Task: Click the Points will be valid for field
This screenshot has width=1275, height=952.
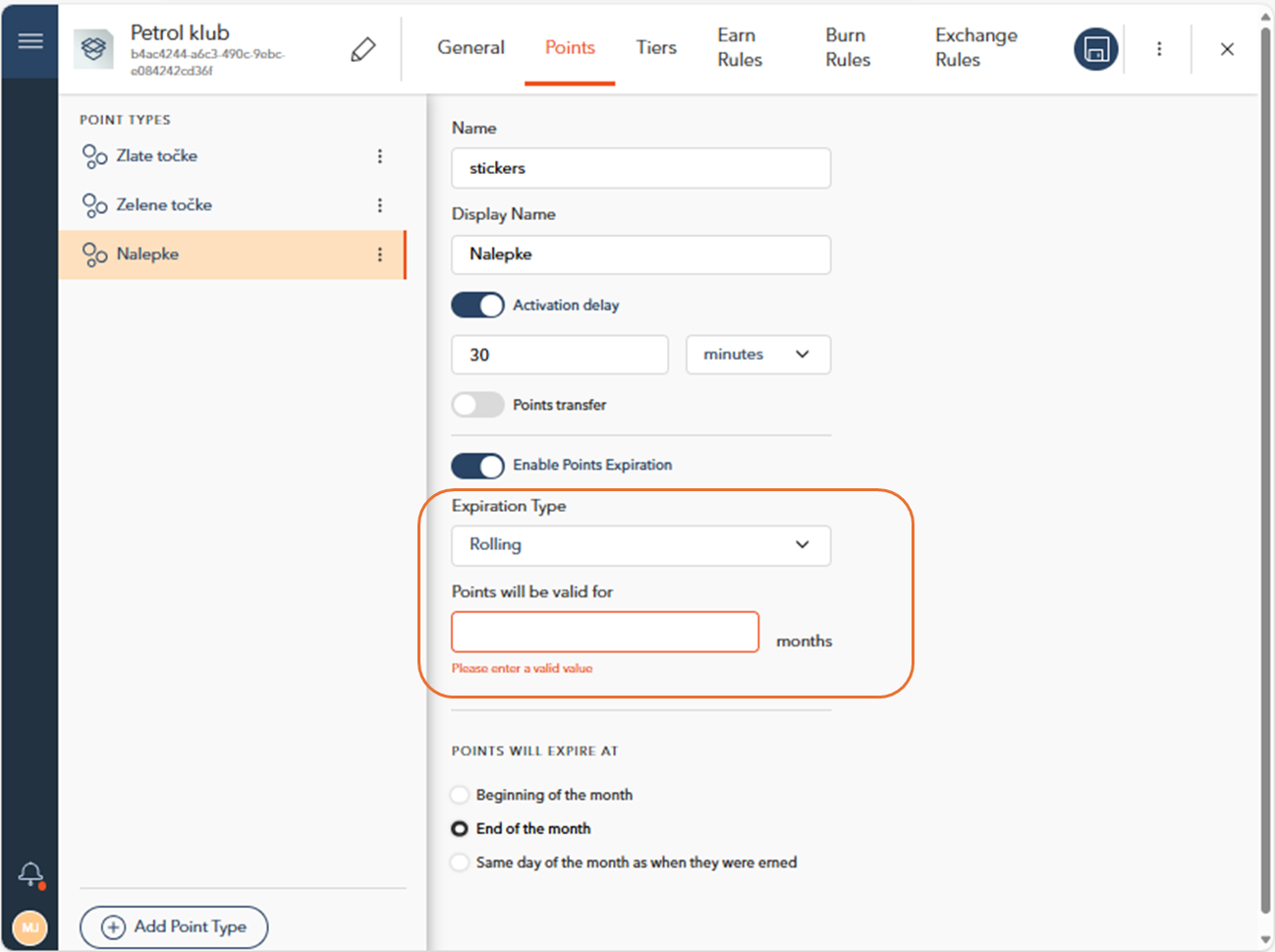Action: pos(605,632)
